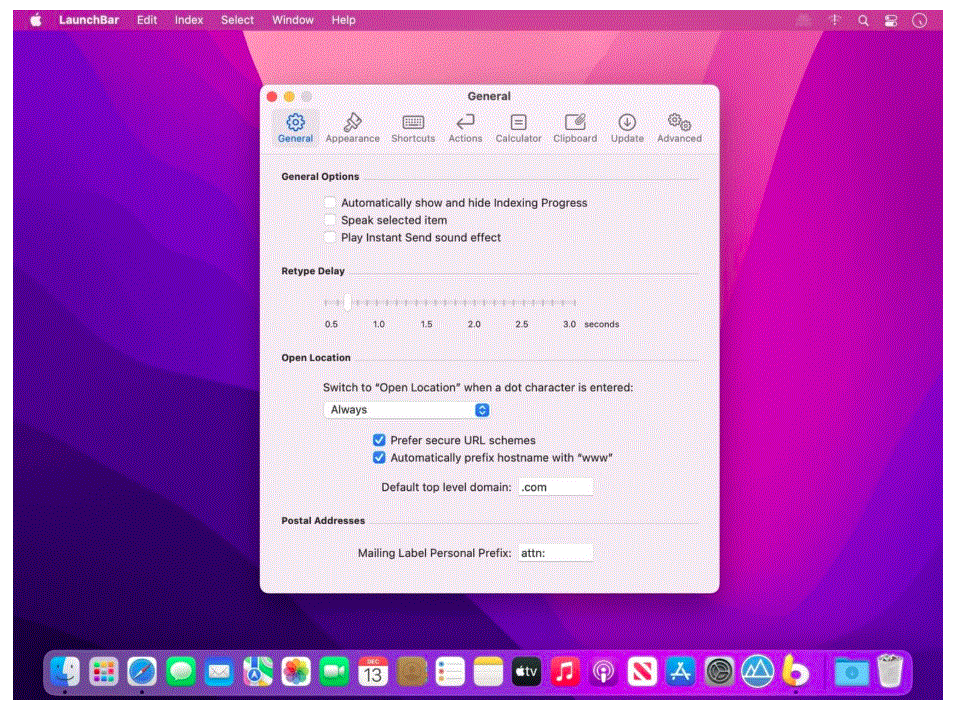Launch FaceTime from the Dock
The height and width of the screenshot is (709, 953).
[x=334, y=672]
